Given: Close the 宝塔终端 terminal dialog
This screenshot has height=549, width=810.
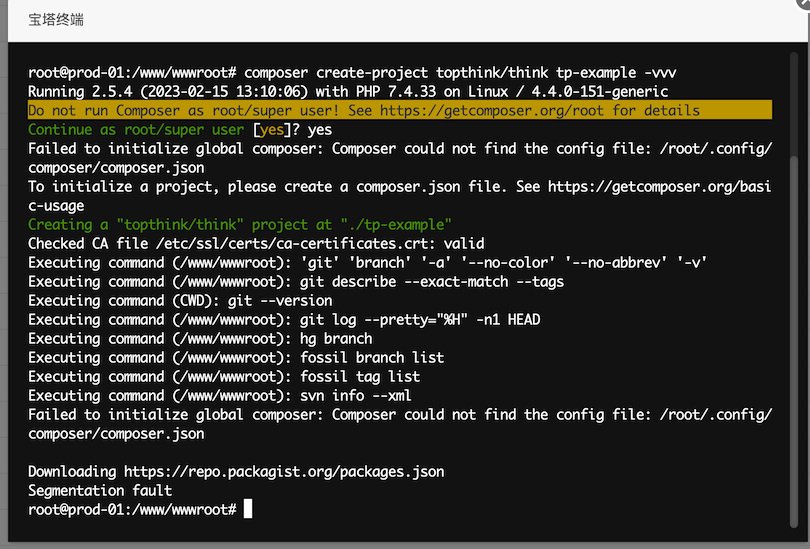Looking at the screenshot, I should point(804,3).
